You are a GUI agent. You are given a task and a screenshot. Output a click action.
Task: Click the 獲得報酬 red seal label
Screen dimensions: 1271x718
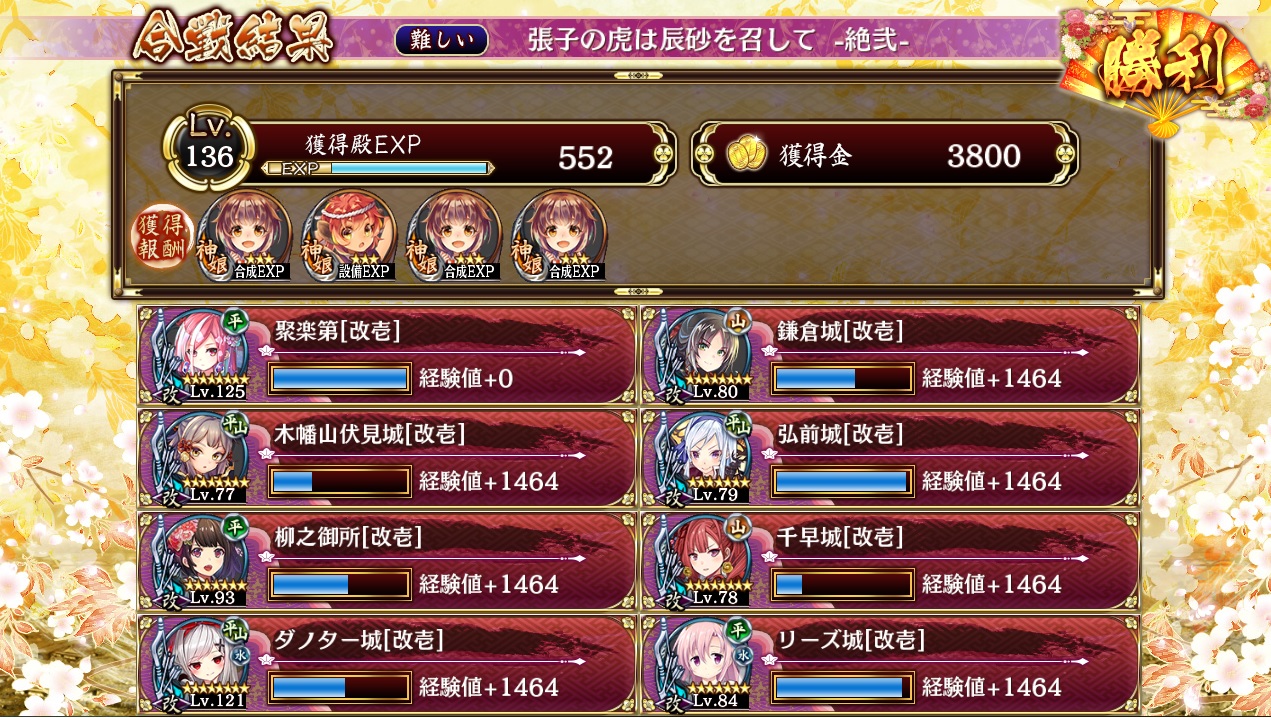click(160, 239)
